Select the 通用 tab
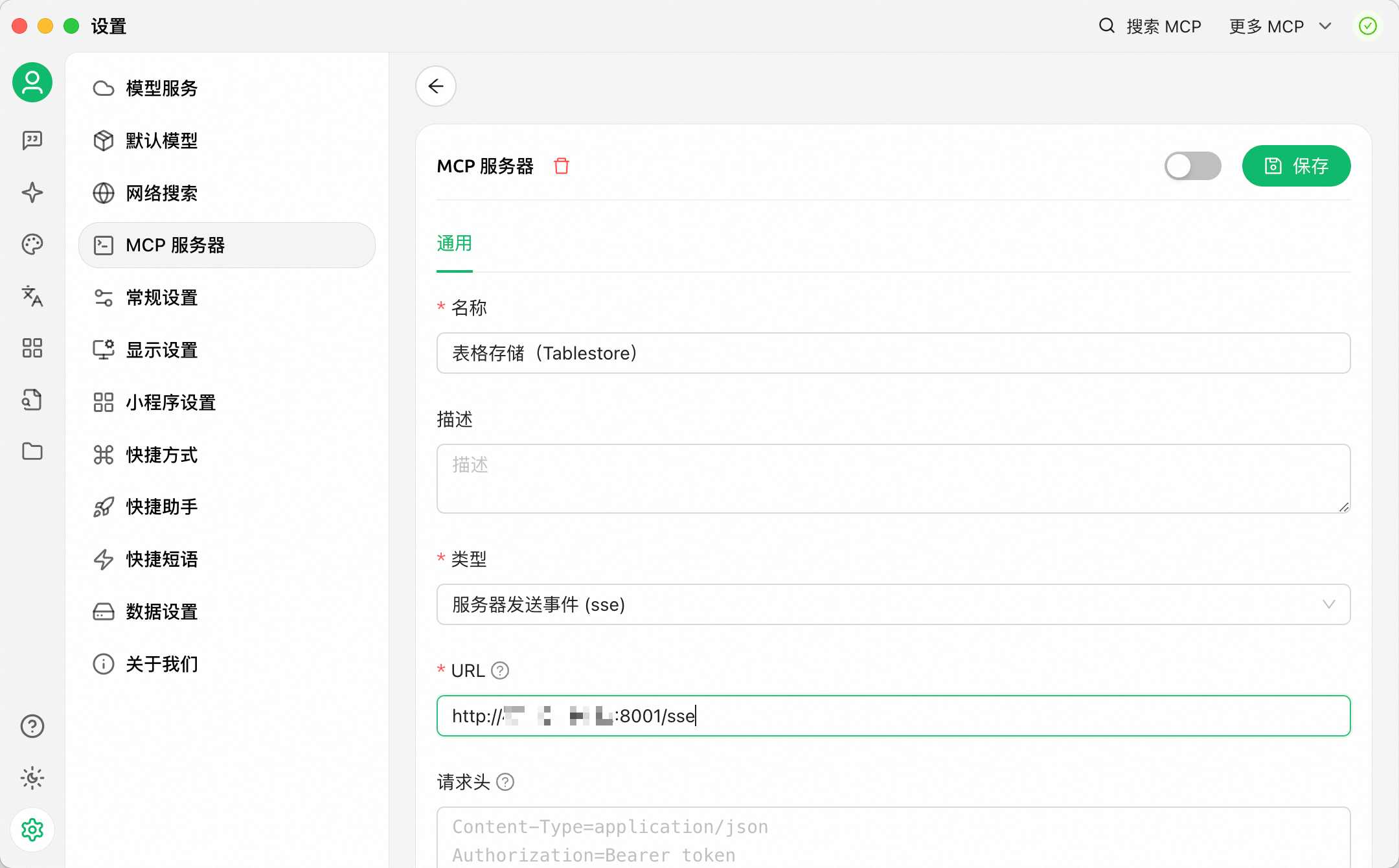 click(x=454, y=244)
